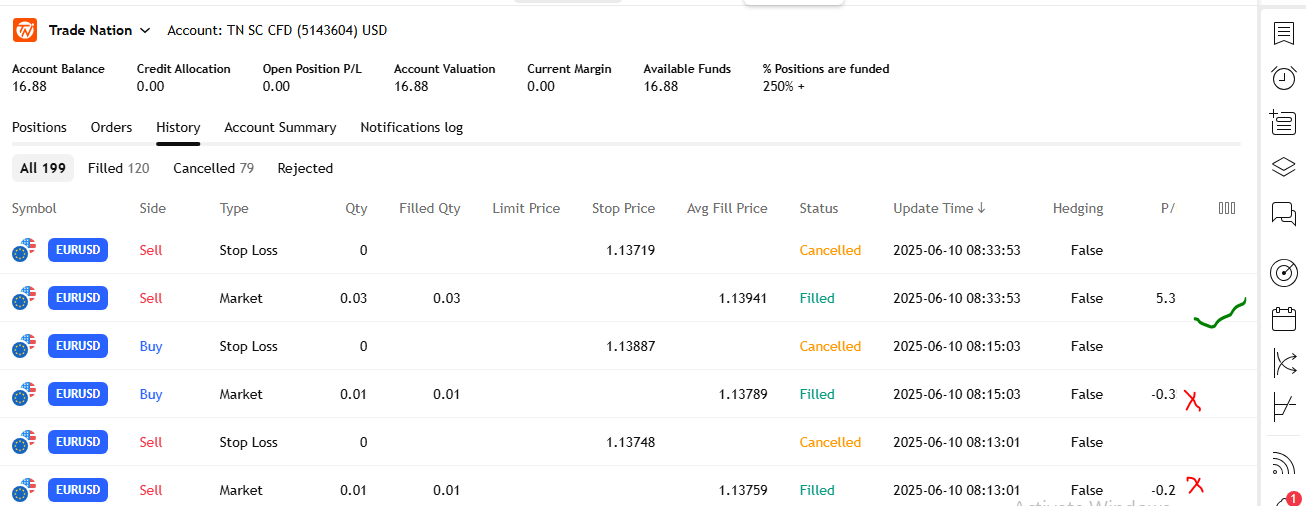Open the Watchlist panel icon
The height and width of the screenshot is (506, 1306).
click(1283, 33)
